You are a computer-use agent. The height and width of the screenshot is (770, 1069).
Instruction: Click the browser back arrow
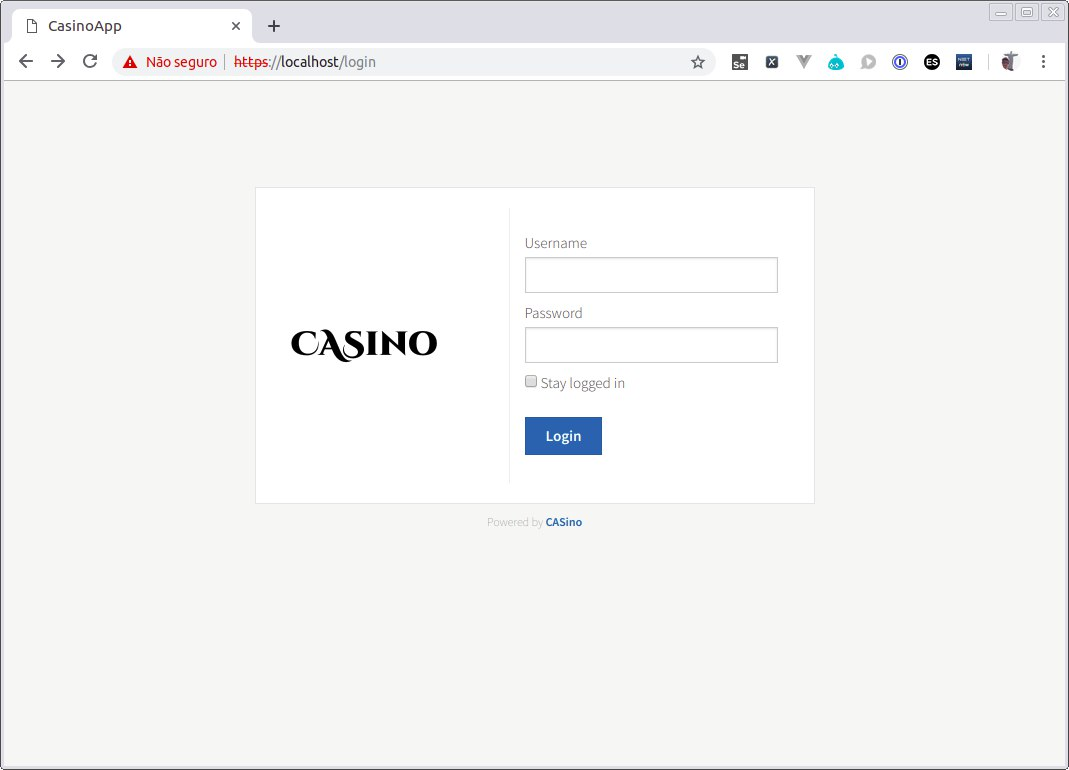click(x=26, y=62)
